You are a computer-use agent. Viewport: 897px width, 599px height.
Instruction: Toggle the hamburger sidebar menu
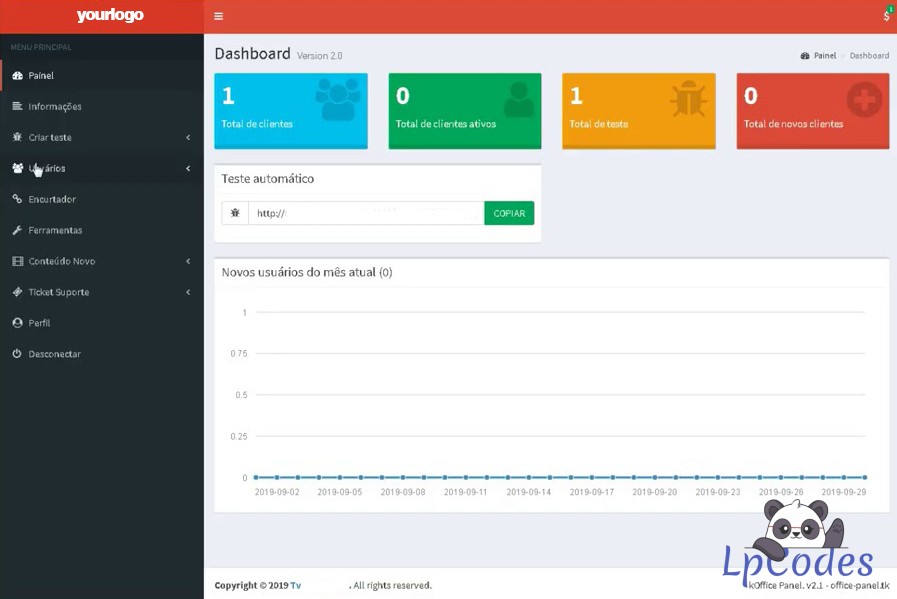click(219, 16)
